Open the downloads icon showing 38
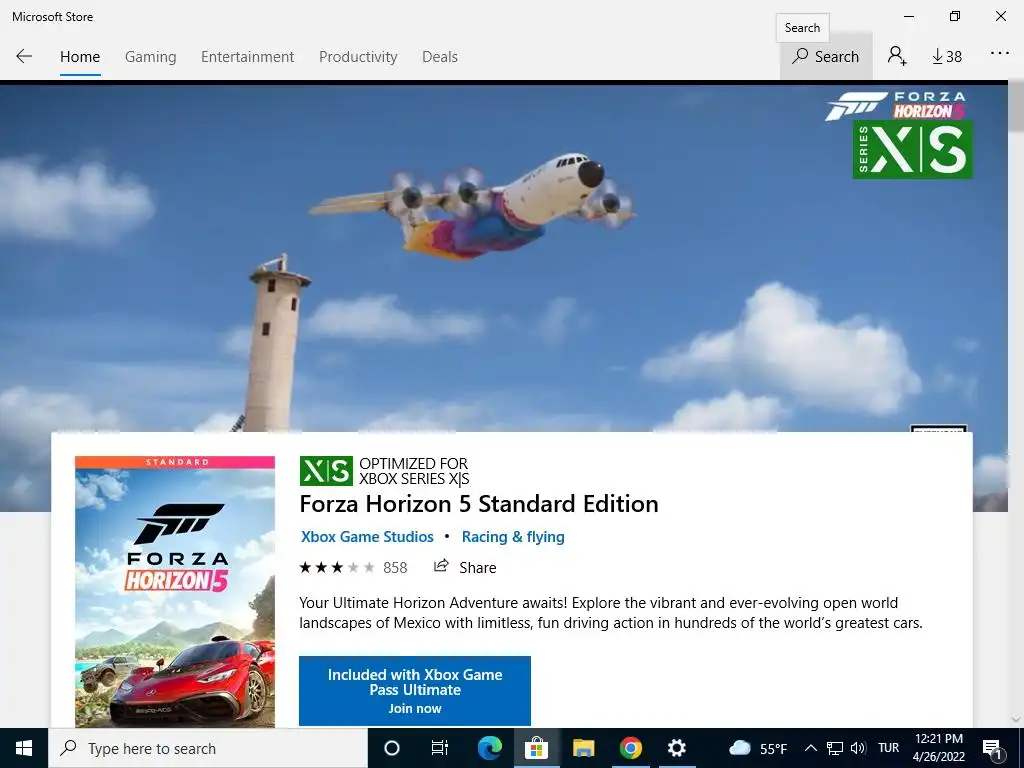The height and width of the screenshot is (768, 1024). coord(947,57)
